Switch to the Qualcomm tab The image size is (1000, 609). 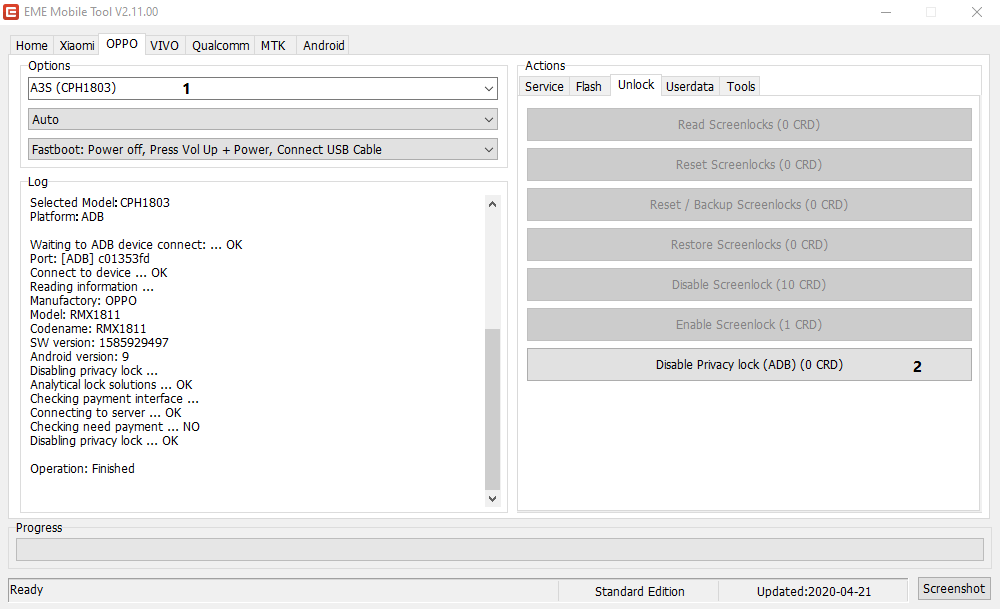(x=220, y=45)
